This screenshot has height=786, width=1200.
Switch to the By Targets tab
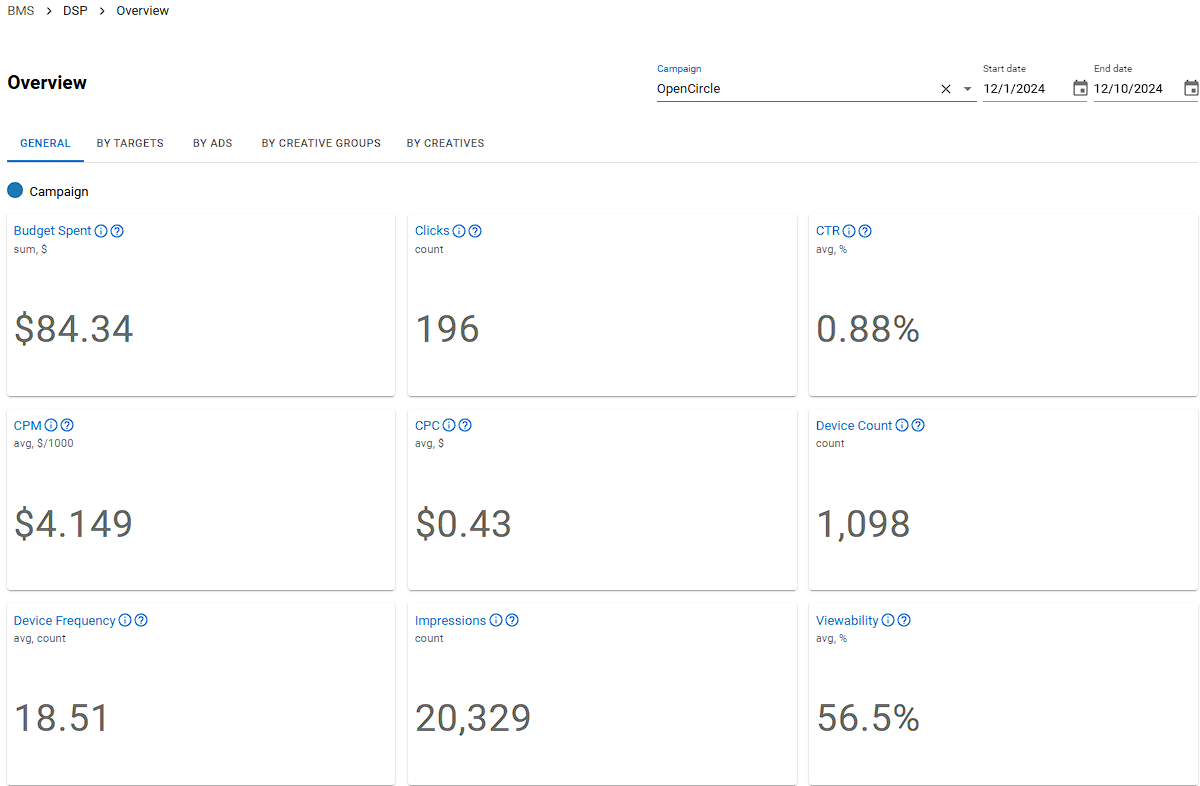[130, 143]
